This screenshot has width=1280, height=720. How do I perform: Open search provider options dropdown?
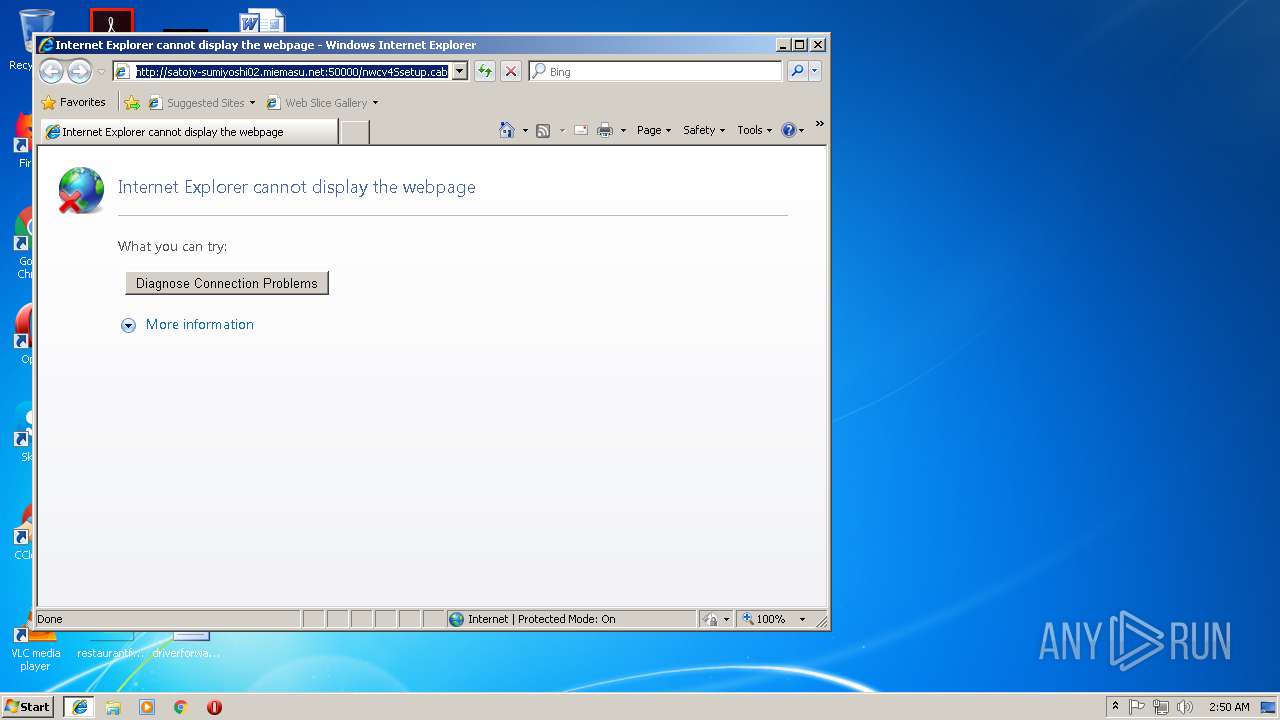[815, 71]
